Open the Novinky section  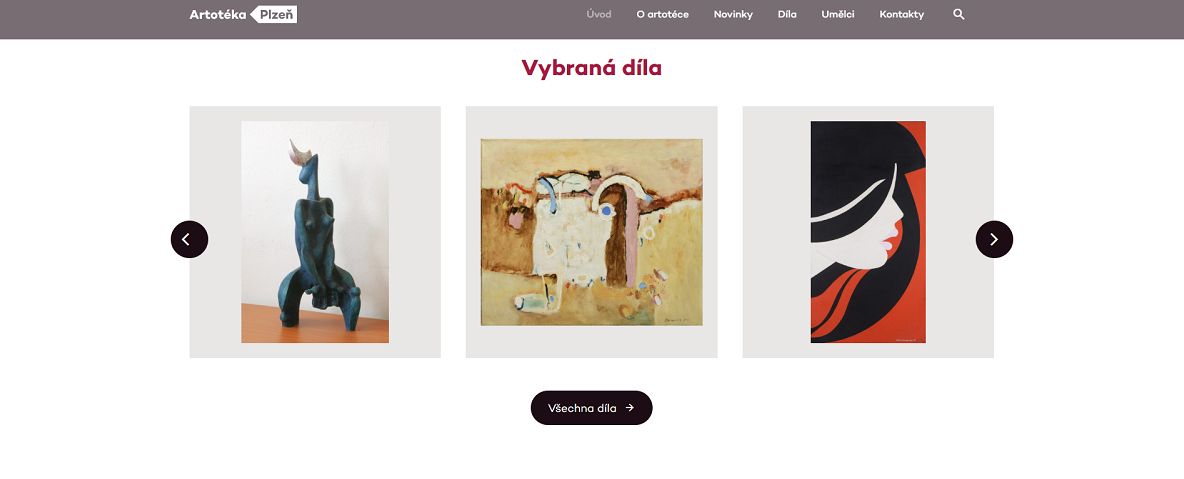(733, 14)
